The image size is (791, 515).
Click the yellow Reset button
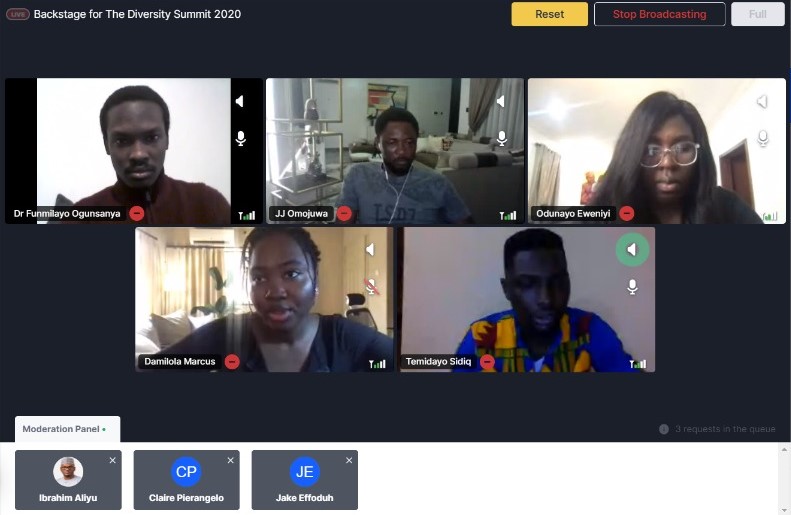[x=549, y=14]
